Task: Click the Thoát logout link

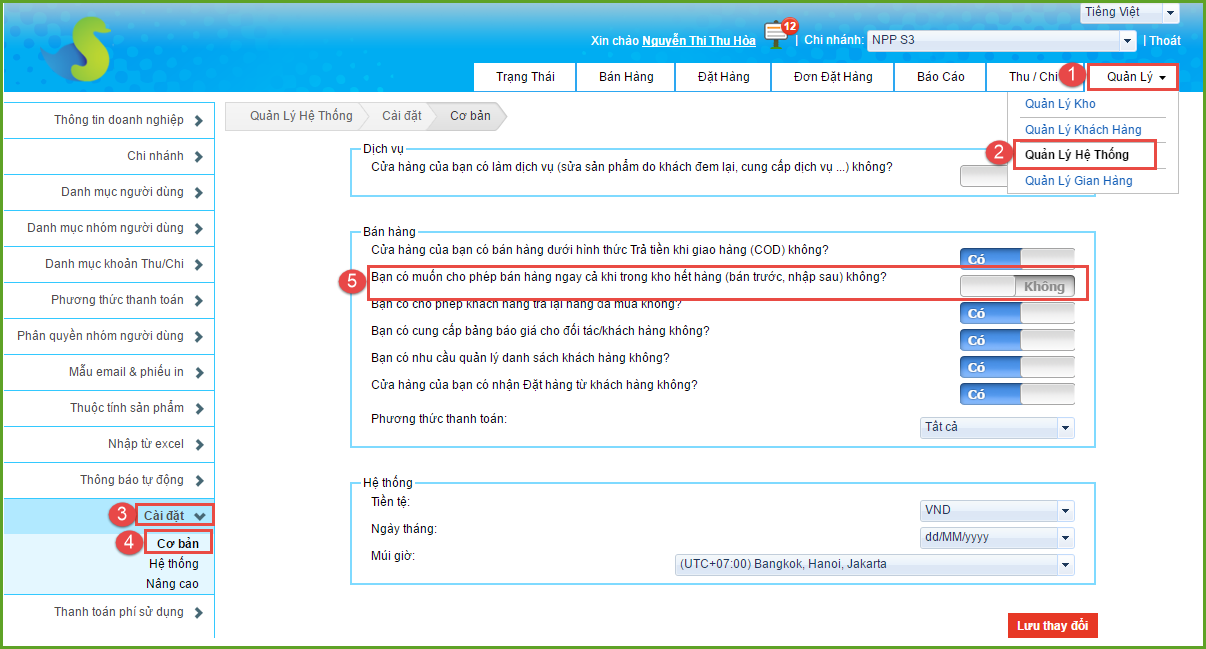Action: click(x=1164, y=41)
